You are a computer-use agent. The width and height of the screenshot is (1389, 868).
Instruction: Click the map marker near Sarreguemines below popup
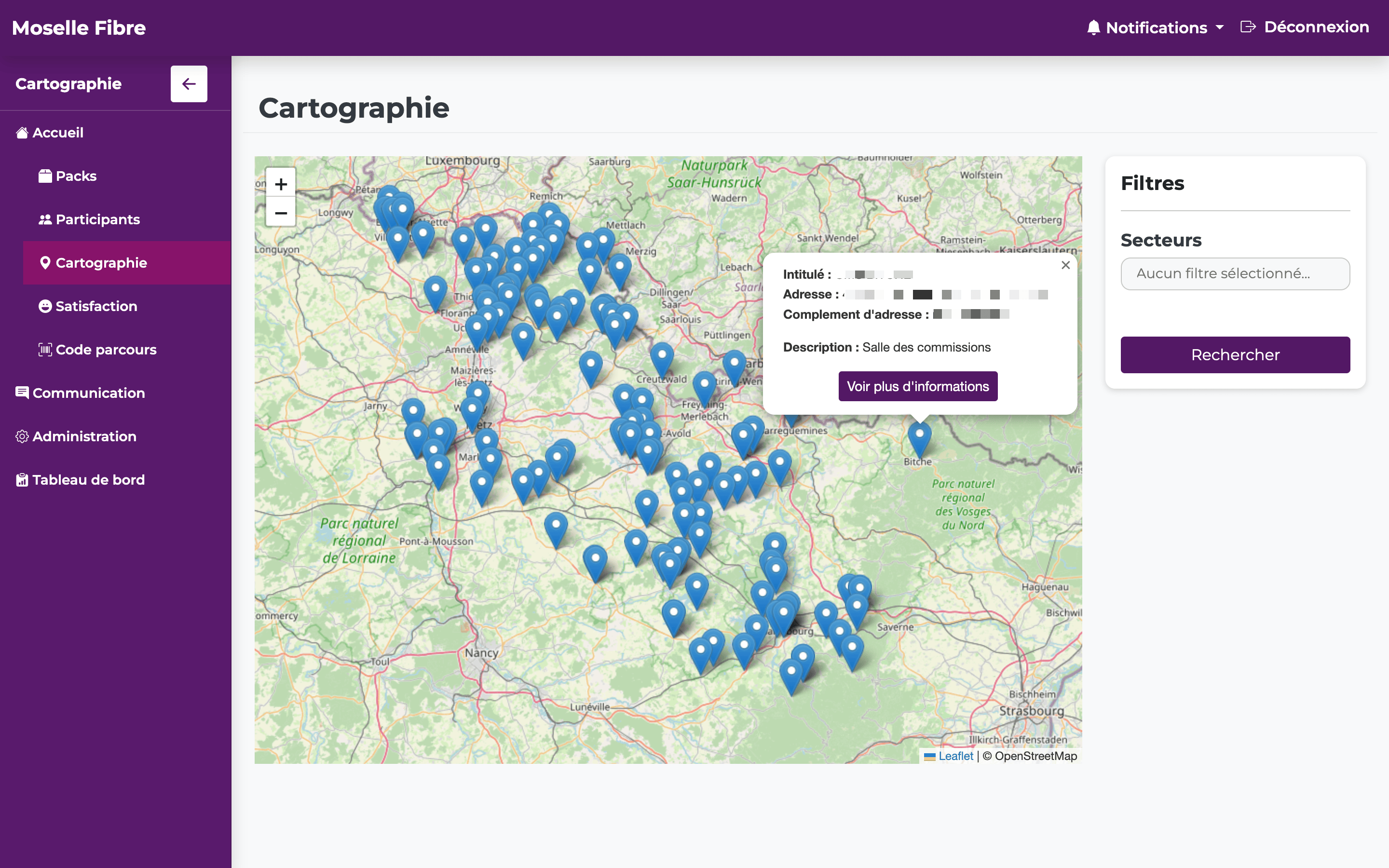[x=792, y=420]
